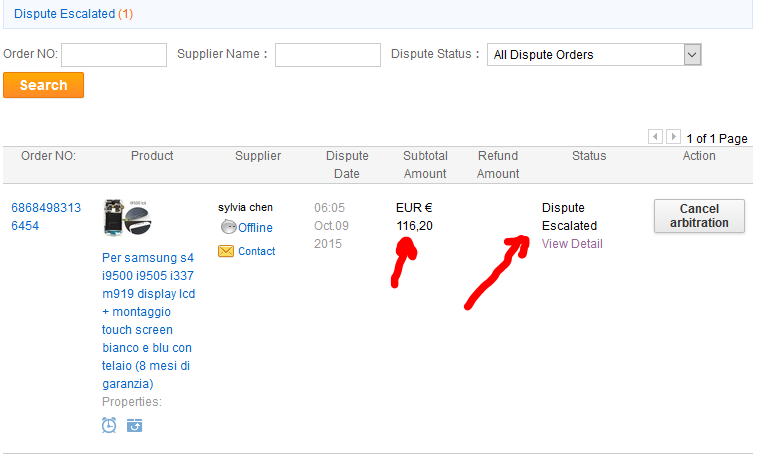773x463 pixels.
Task: Open the View Detail link
Action: 572,244
